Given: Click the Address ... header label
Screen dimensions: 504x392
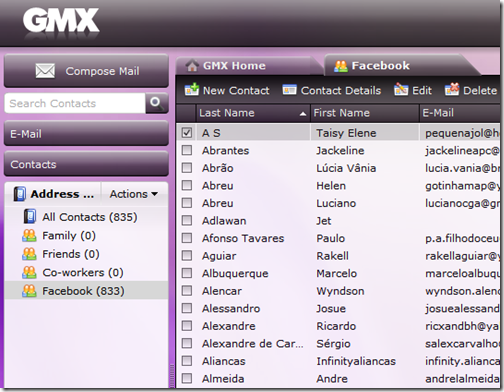Looking at the screenshot, I should coord(62,194).
